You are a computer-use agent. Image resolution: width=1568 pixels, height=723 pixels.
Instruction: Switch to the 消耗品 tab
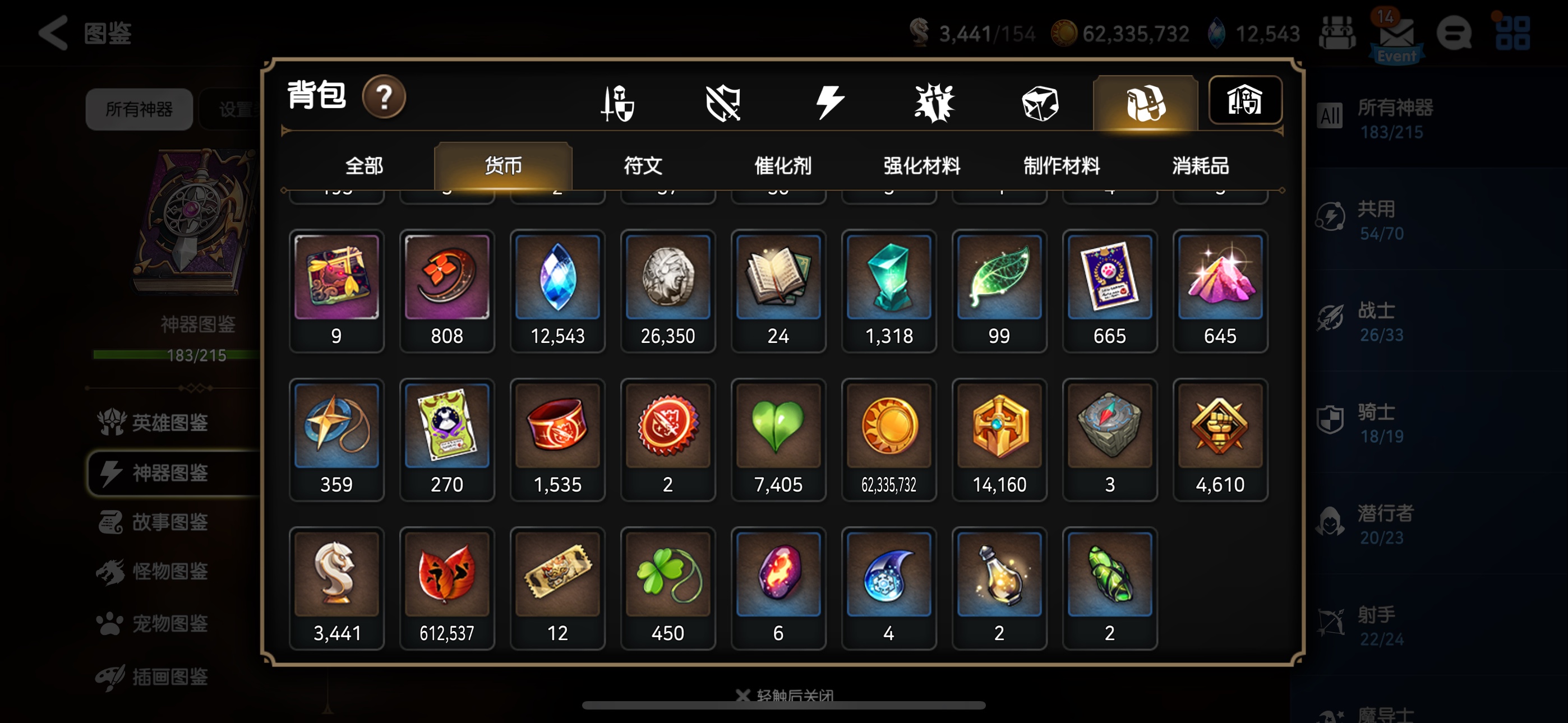tap(1200, 165)
